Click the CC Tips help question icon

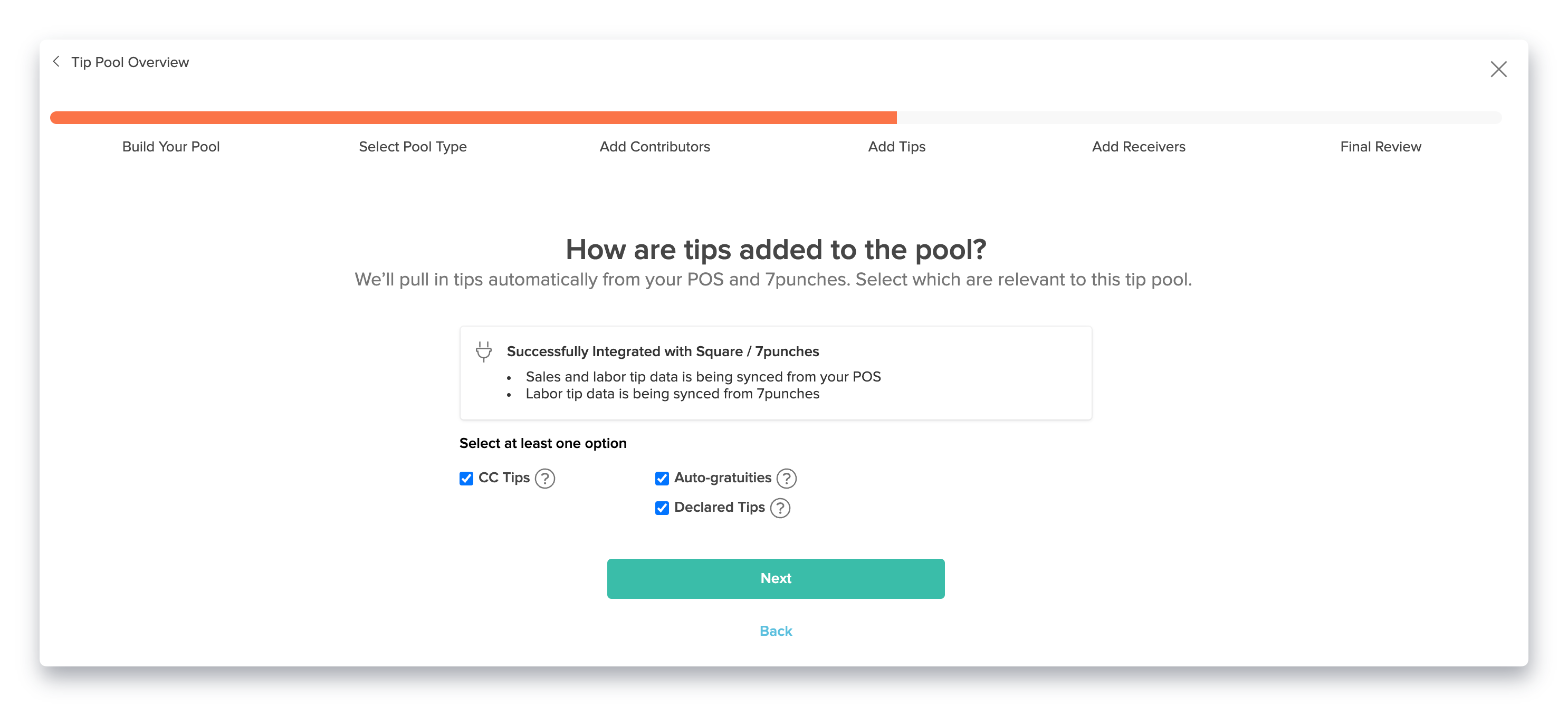pyautogui.click(x=545, y=479)
